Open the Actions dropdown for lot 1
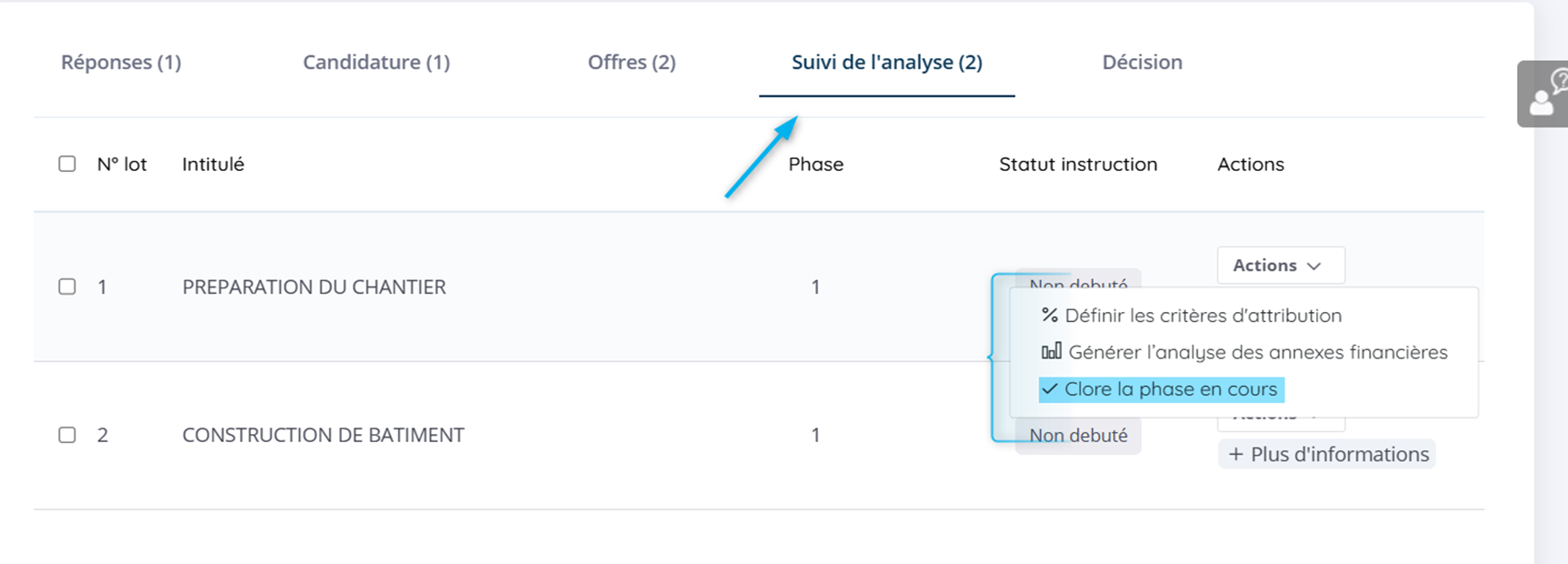 coord(1280,266)
